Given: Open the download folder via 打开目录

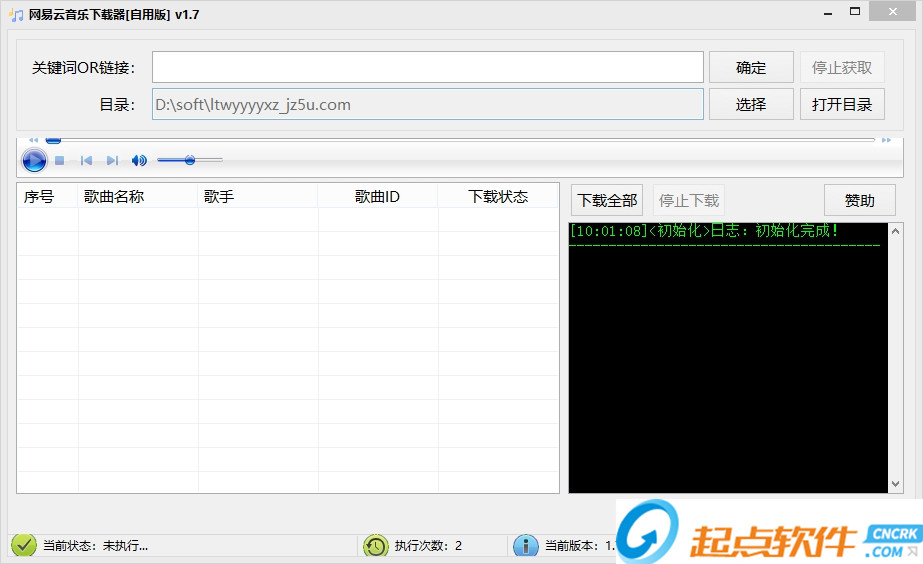Looking at the screenshot, I should [842, 104].
